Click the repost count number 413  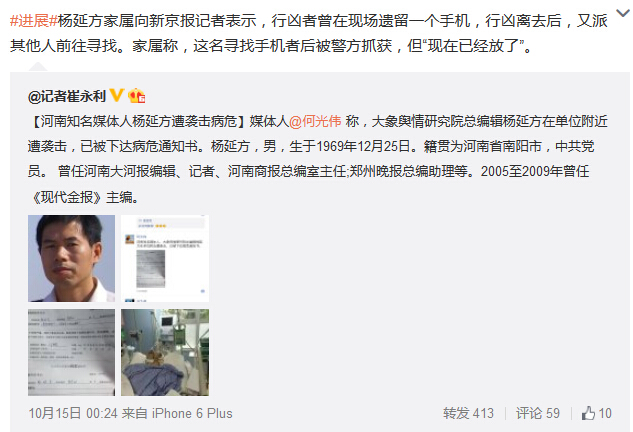483,413
